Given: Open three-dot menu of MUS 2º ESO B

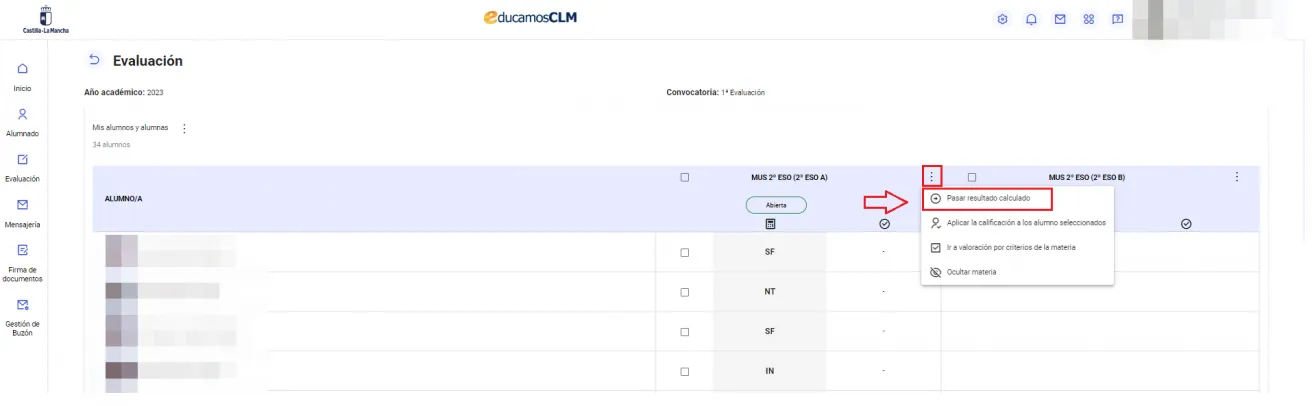Looking at the screenshot, I should 1237,177.
